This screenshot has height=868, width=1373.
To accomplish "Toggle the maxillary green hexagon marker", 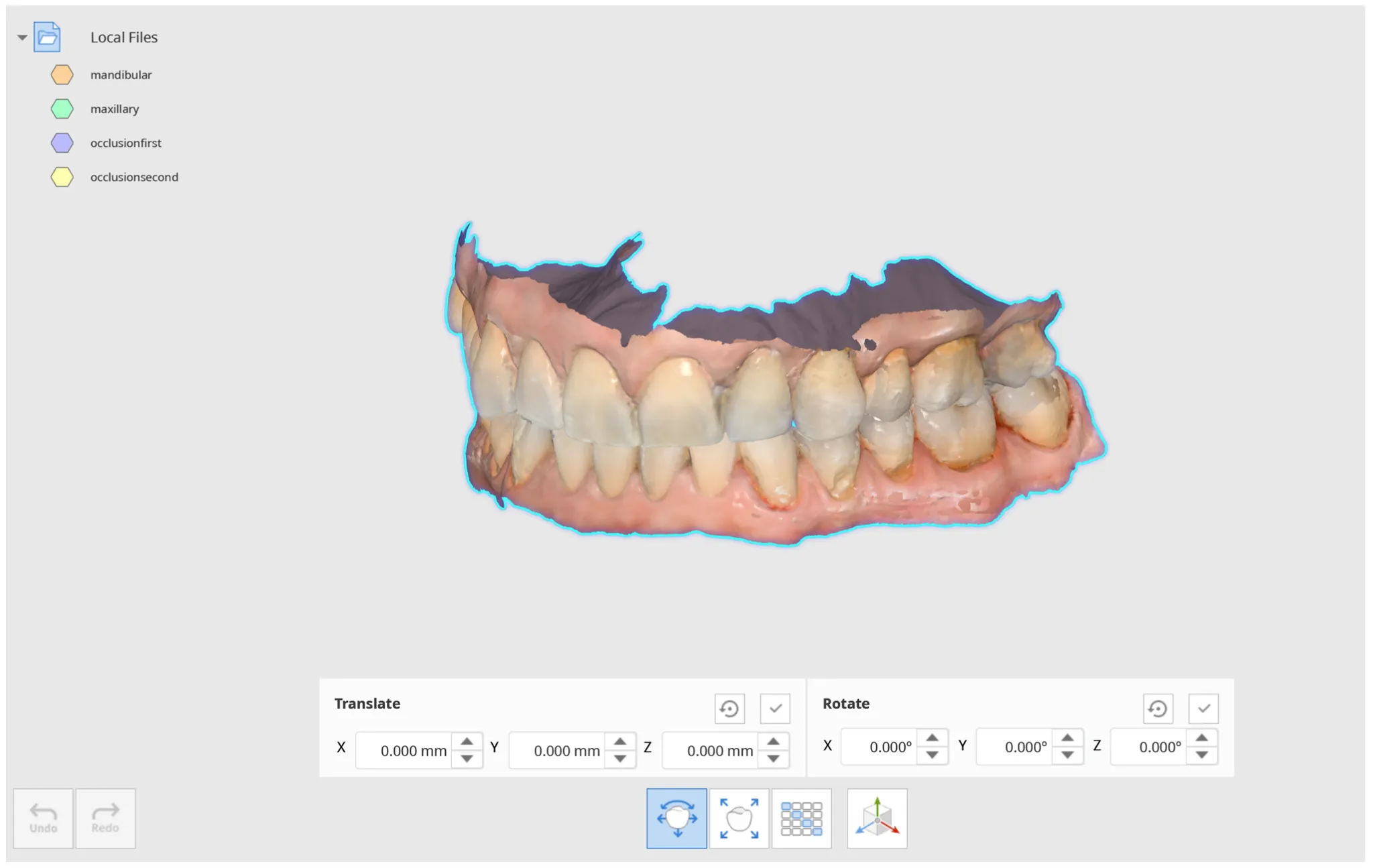I will [x=62, y=109].
